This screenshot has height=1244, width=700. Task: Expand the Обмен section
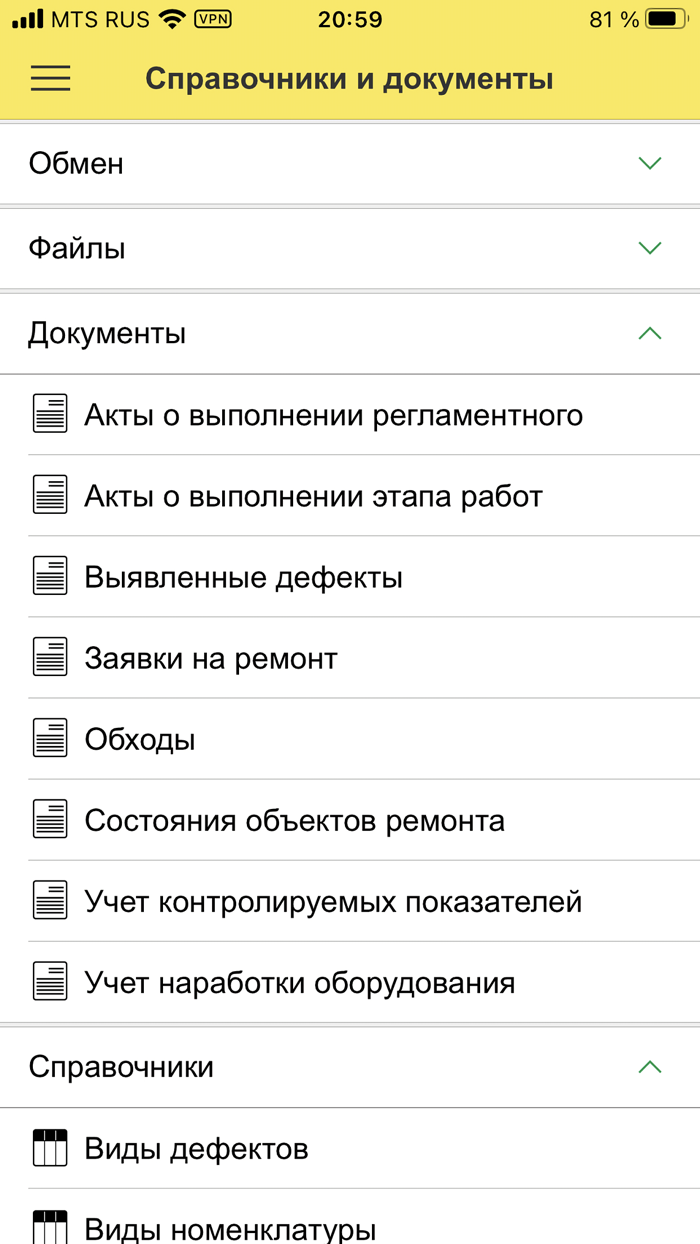coord(350,163)
